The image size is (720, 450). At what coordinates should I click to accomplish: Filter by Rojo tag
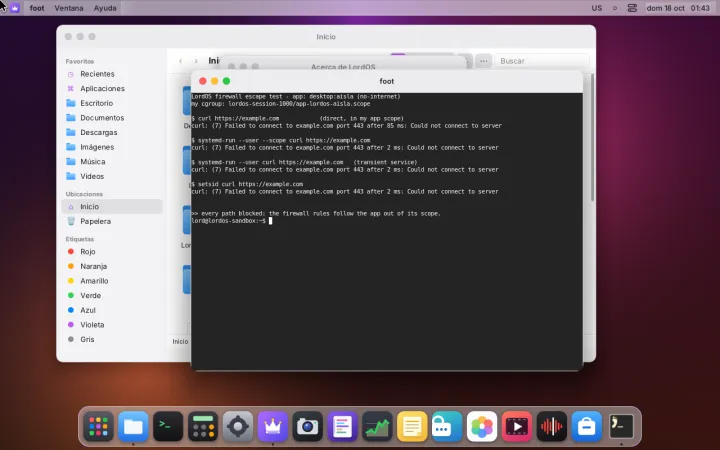pos(112,252)
